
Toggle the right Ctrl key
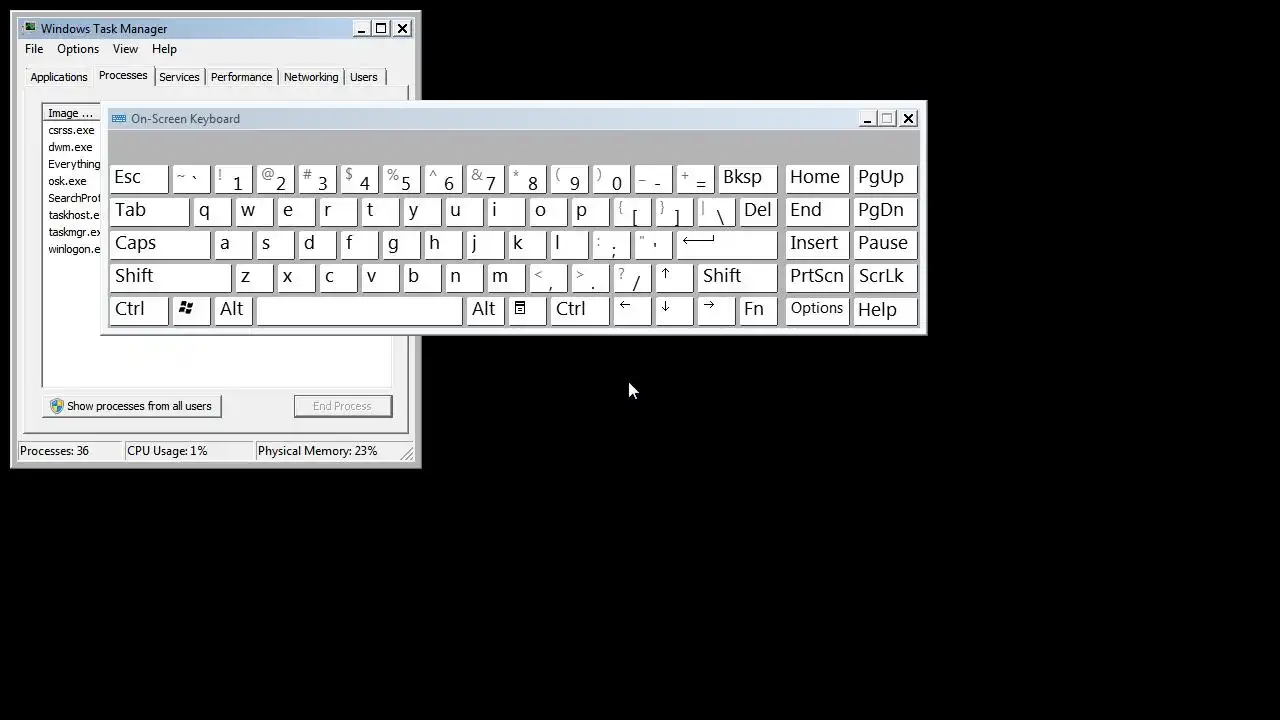coord(579,310)
